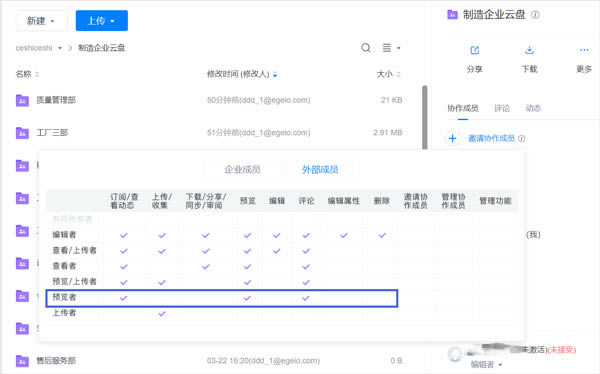Open the list view mode icon

click(387, 48)
